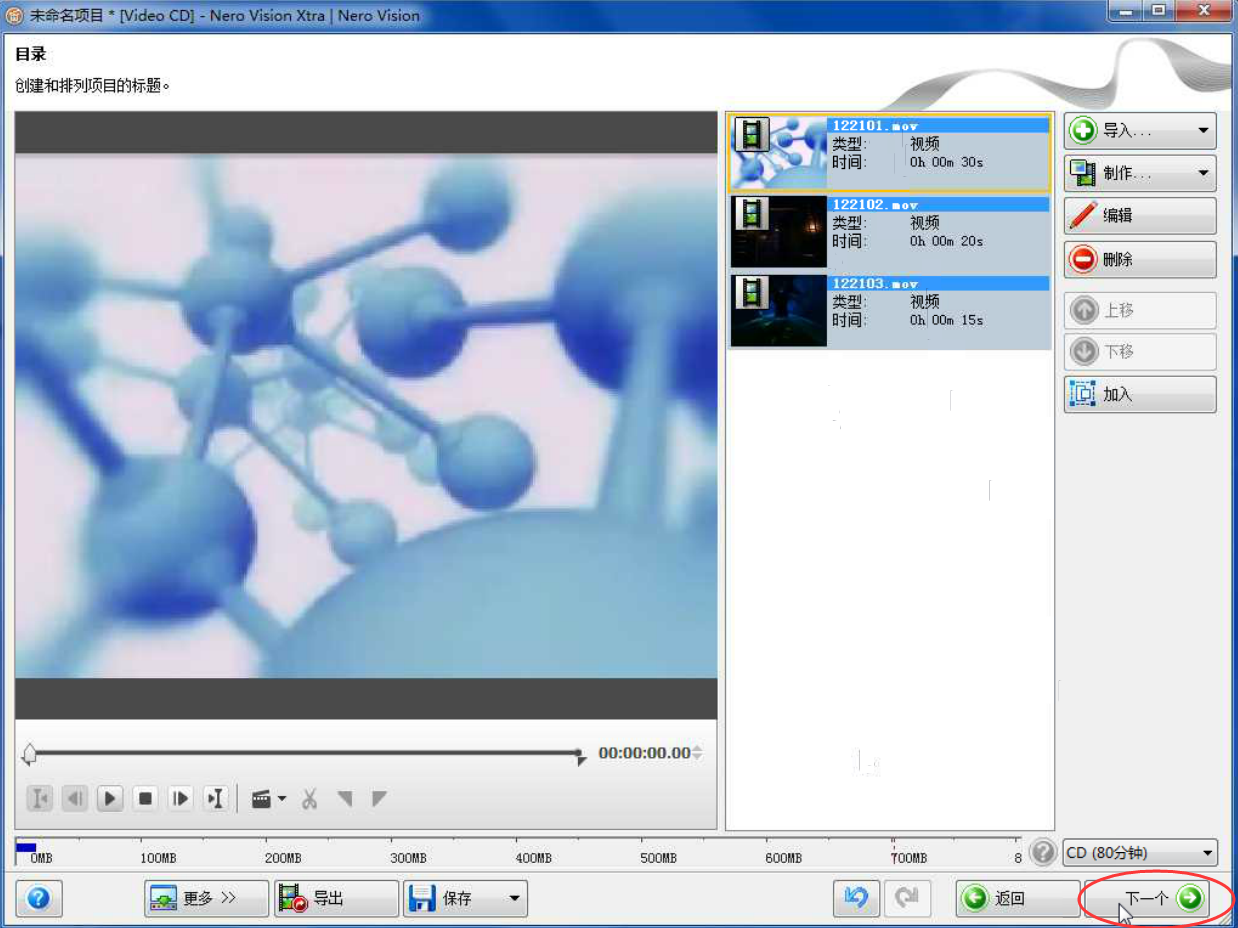The image size is (1238, 928).
Task: Click the scissors cut icon
Action: point(309,799)
